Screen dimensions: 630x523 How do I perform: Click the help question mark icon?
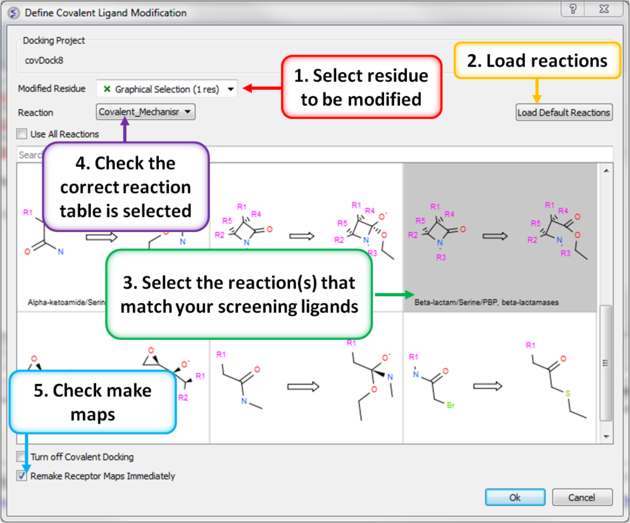(573, 9)
